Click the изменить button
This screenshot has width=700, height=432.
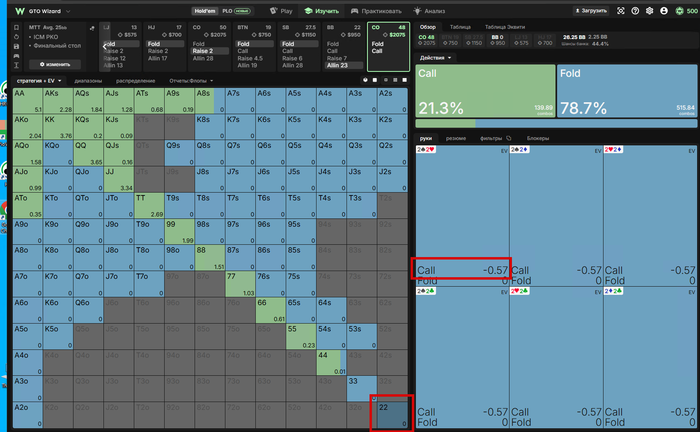[55, 64]
